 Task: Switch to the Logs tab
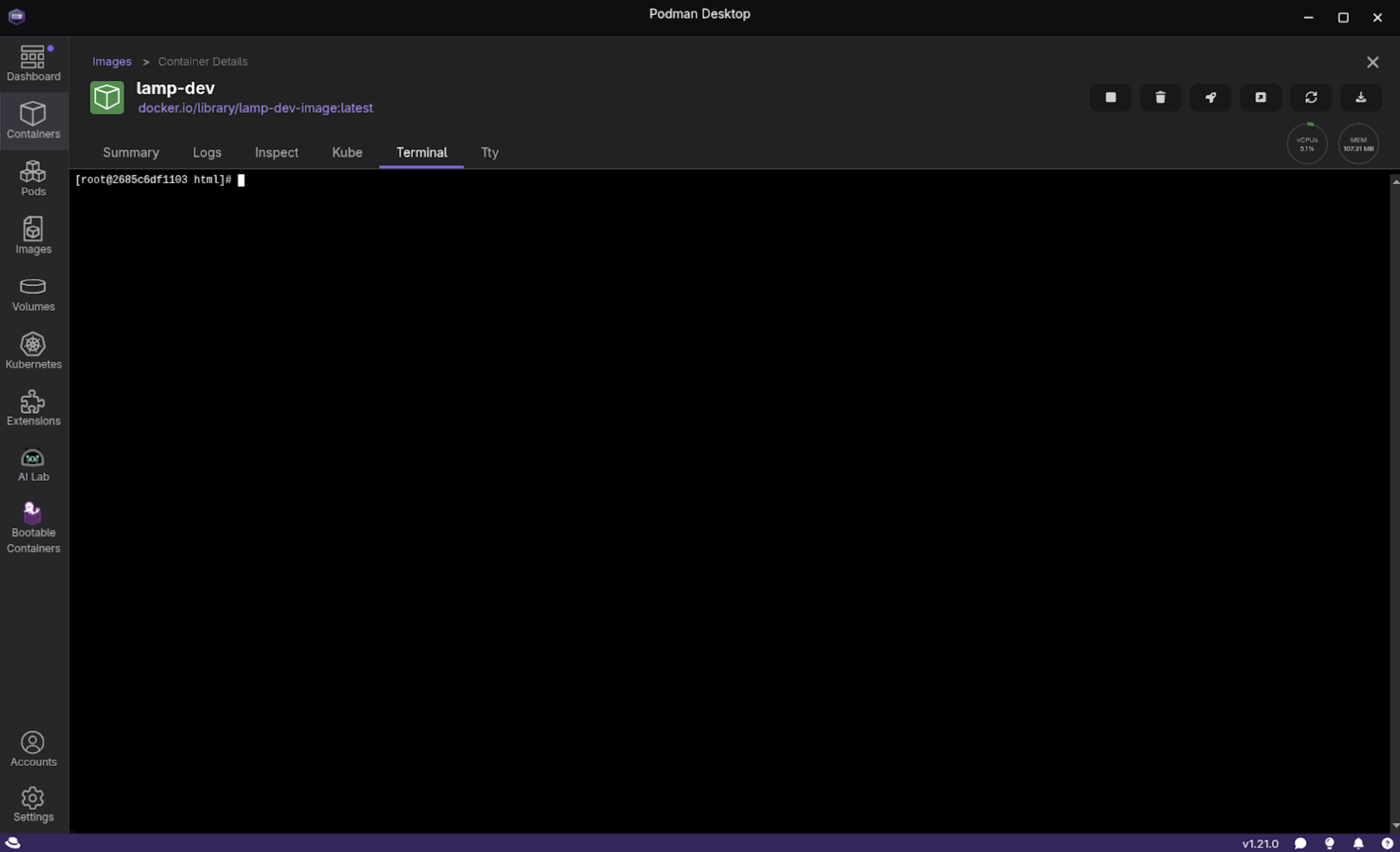pyautogui.click(x=207, y=152)
